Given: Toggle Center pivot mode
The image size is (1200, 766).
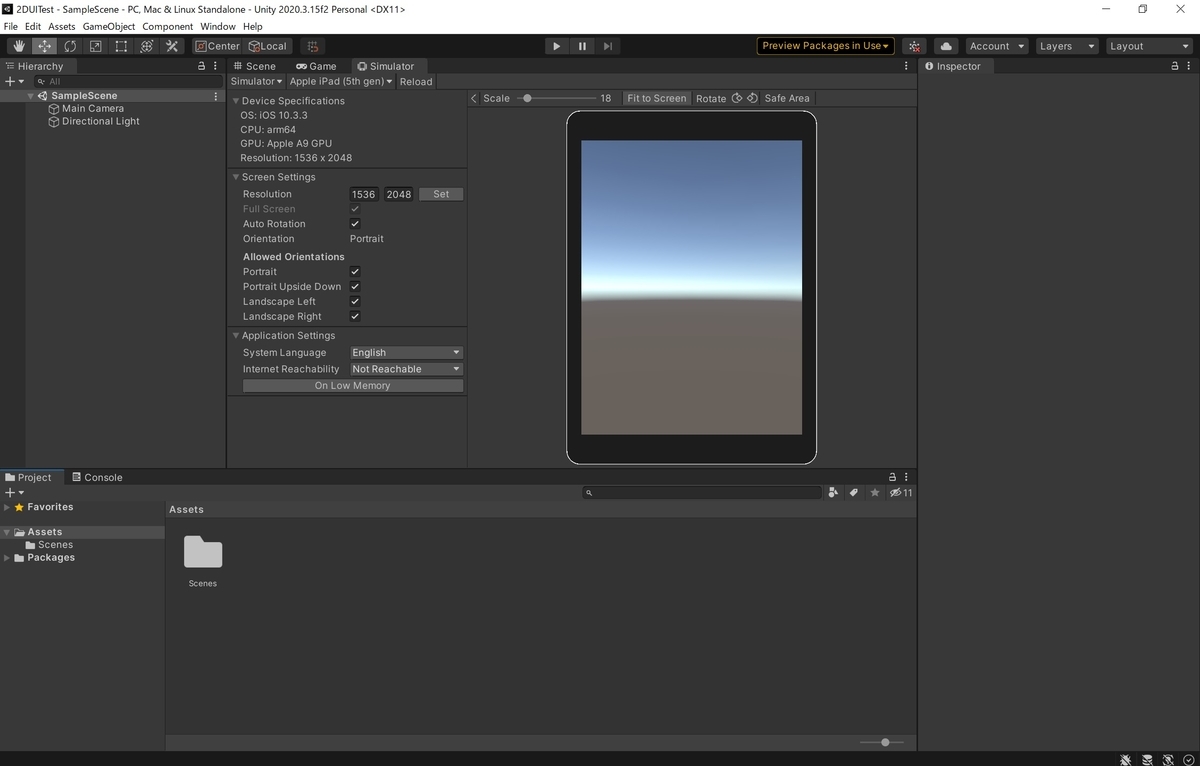Looking at the screenshot, I should click(x=217, y=46).
